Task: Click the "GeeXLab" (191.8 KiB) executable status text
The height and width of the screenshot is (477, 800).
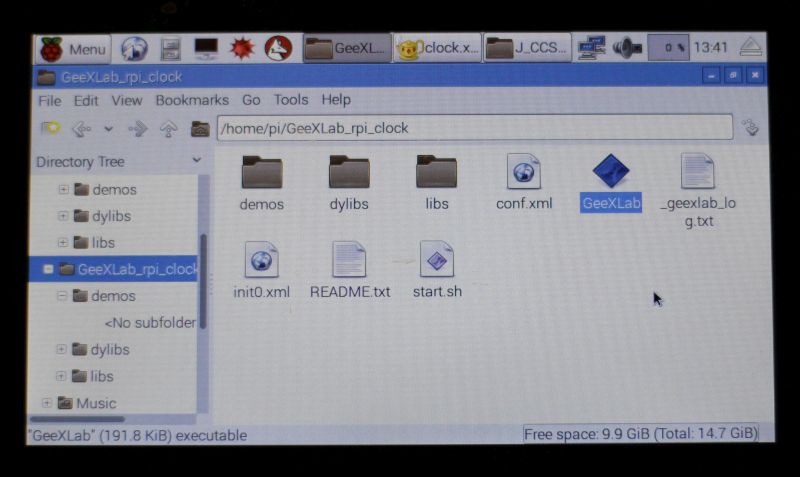Action: click(x=138, y=435)
